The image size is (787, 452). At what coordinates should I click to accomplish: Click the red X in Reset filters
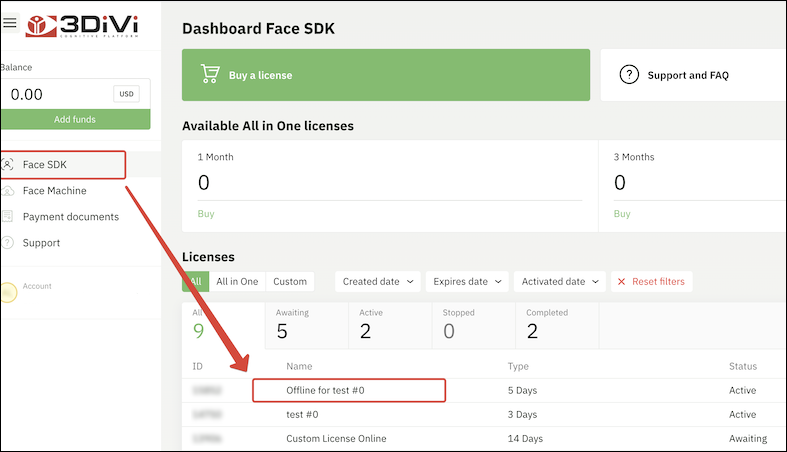[621, 281]
